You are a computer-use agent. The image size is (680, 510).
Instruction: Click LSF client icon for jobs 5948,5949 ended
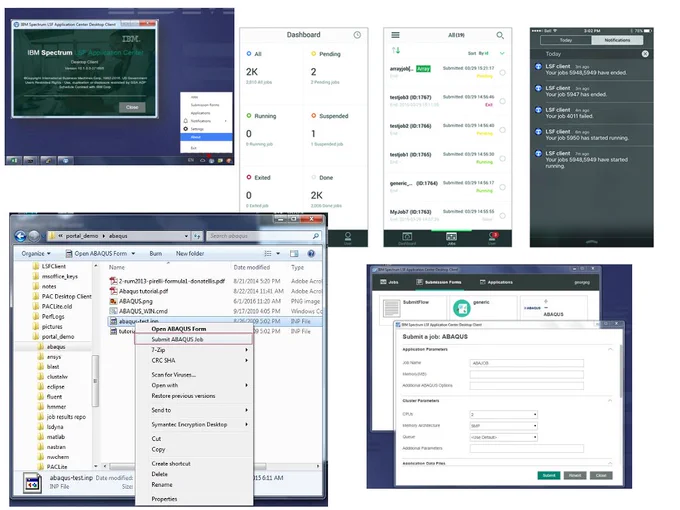tap(538, 67)
